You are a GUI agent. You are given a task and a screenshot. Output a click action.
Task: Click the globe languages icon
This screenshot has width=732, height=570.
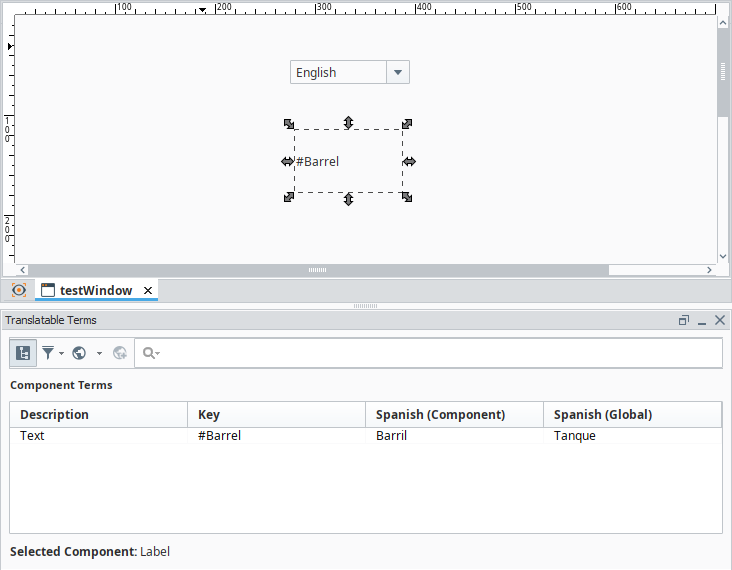(x=79, y=353)
